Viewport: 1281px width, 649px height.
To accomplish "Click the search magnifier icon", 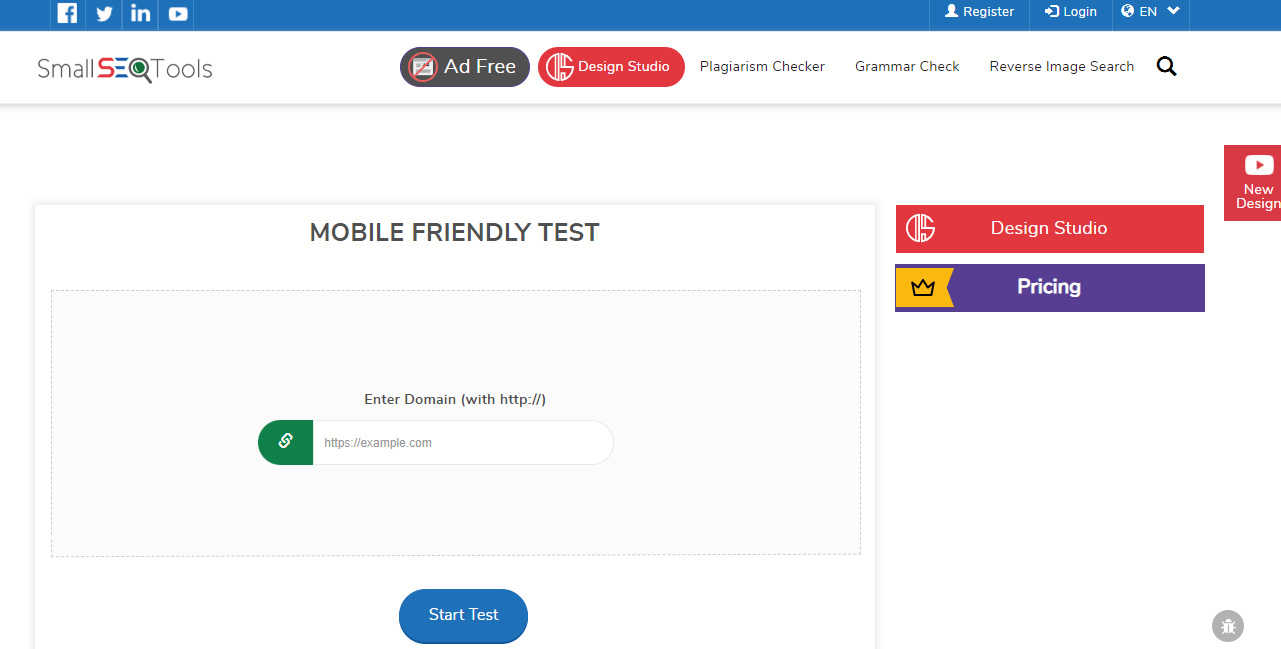I will [1166, 65].
